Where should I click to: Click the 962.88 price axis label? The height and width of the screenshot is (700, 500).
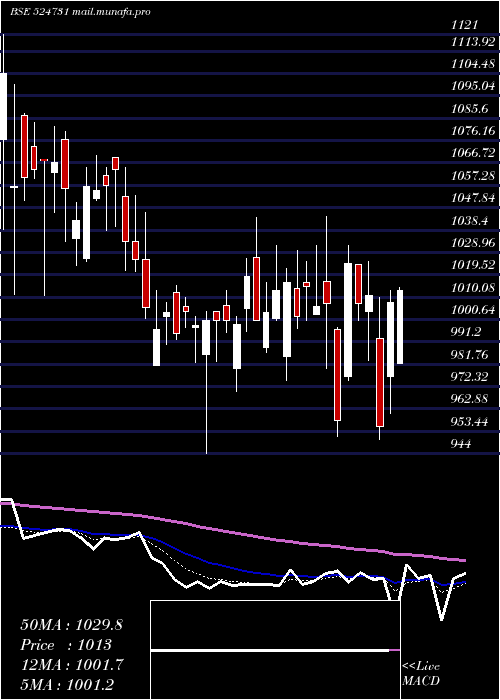471,399
